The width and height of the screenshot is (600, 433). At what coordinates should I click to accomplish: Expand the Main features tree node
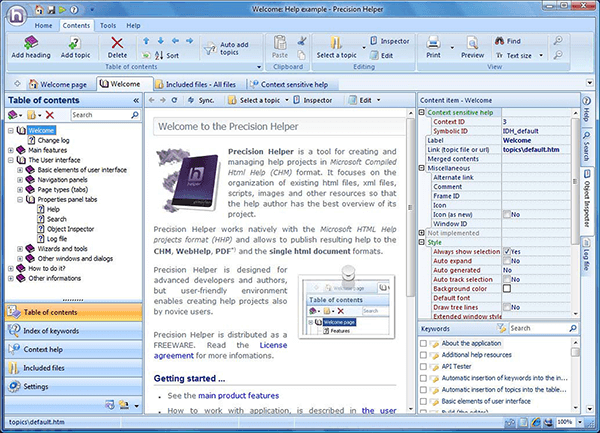point(8,151)
